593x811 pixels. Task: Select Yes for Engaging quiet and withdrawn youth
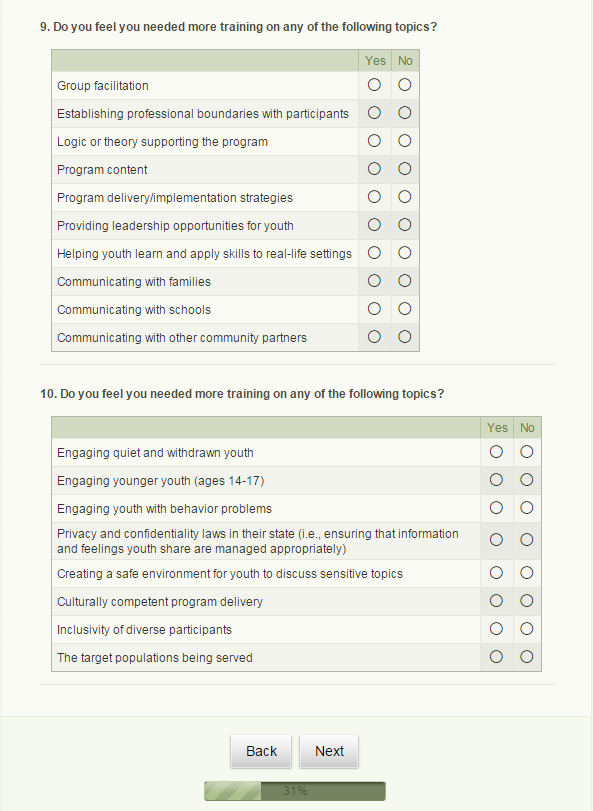click(x=496, y=452)
